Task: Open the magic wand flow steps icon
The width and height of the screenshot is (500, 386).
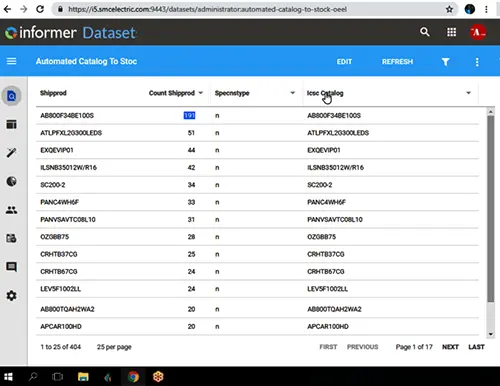Action: [12, 153]
